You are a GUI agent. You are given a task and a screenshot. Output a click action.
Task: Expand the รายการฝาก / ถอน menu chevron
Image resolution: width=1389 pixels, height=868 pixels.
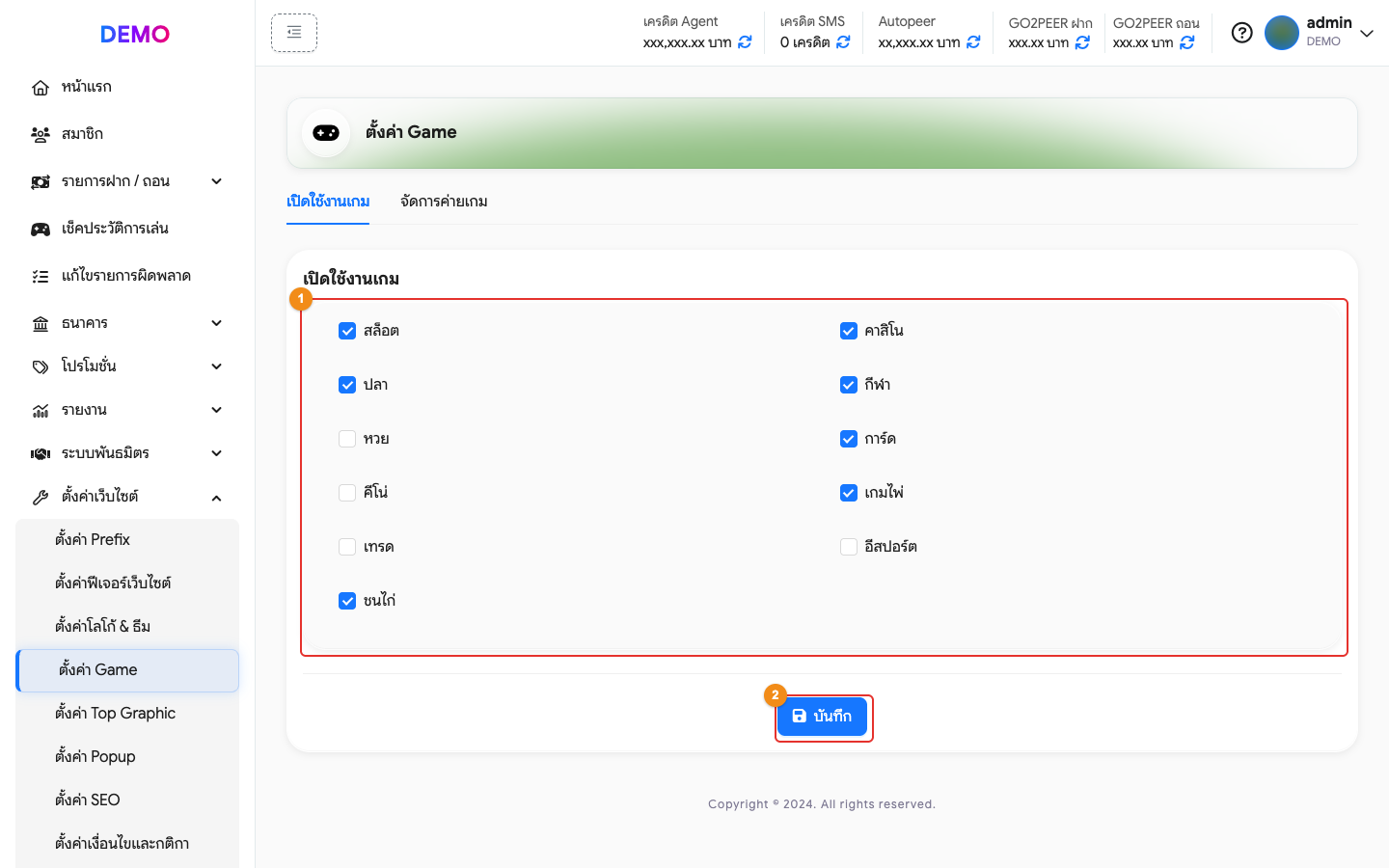pyautogui.click(x=217, y=181)
